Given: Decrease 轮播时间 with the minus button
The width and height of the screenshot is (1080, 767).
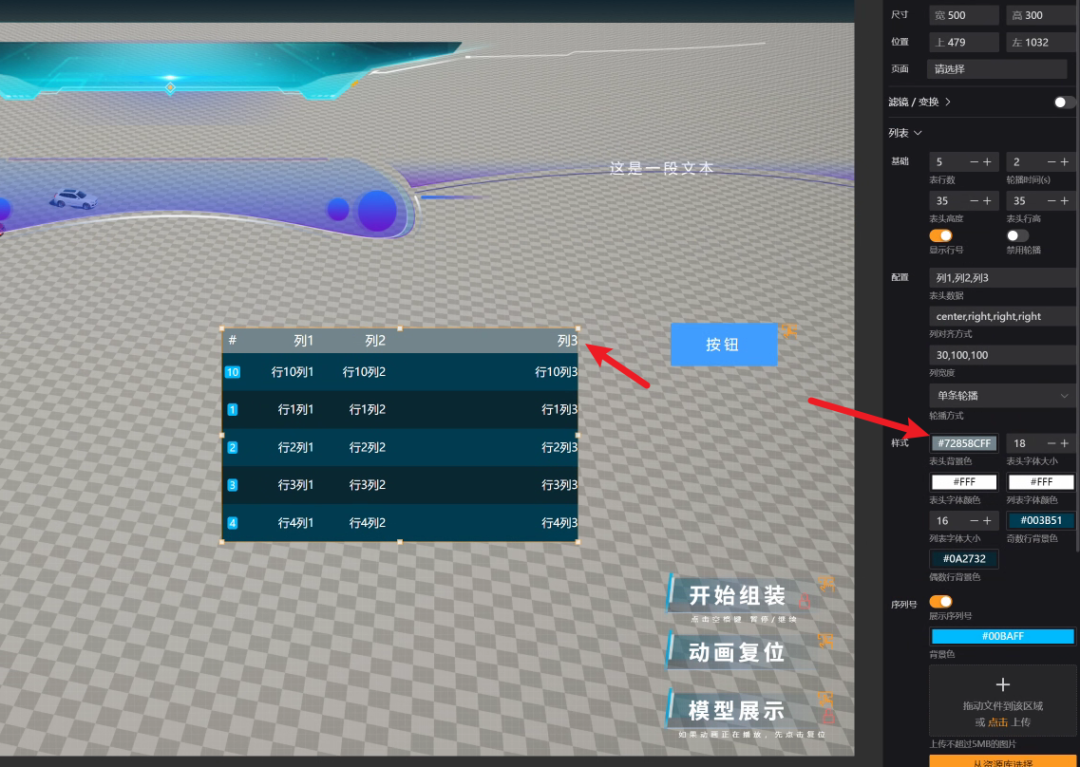Looking at the screenshot, I should [1051, 162].
